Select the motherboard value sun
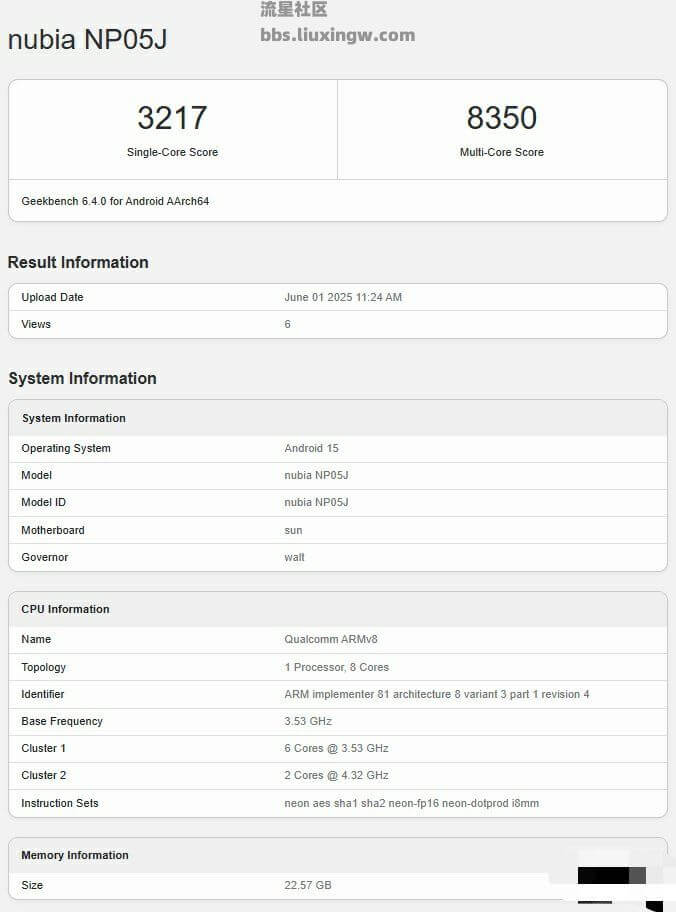The image size is (676, 912). [x=293, y=530]
